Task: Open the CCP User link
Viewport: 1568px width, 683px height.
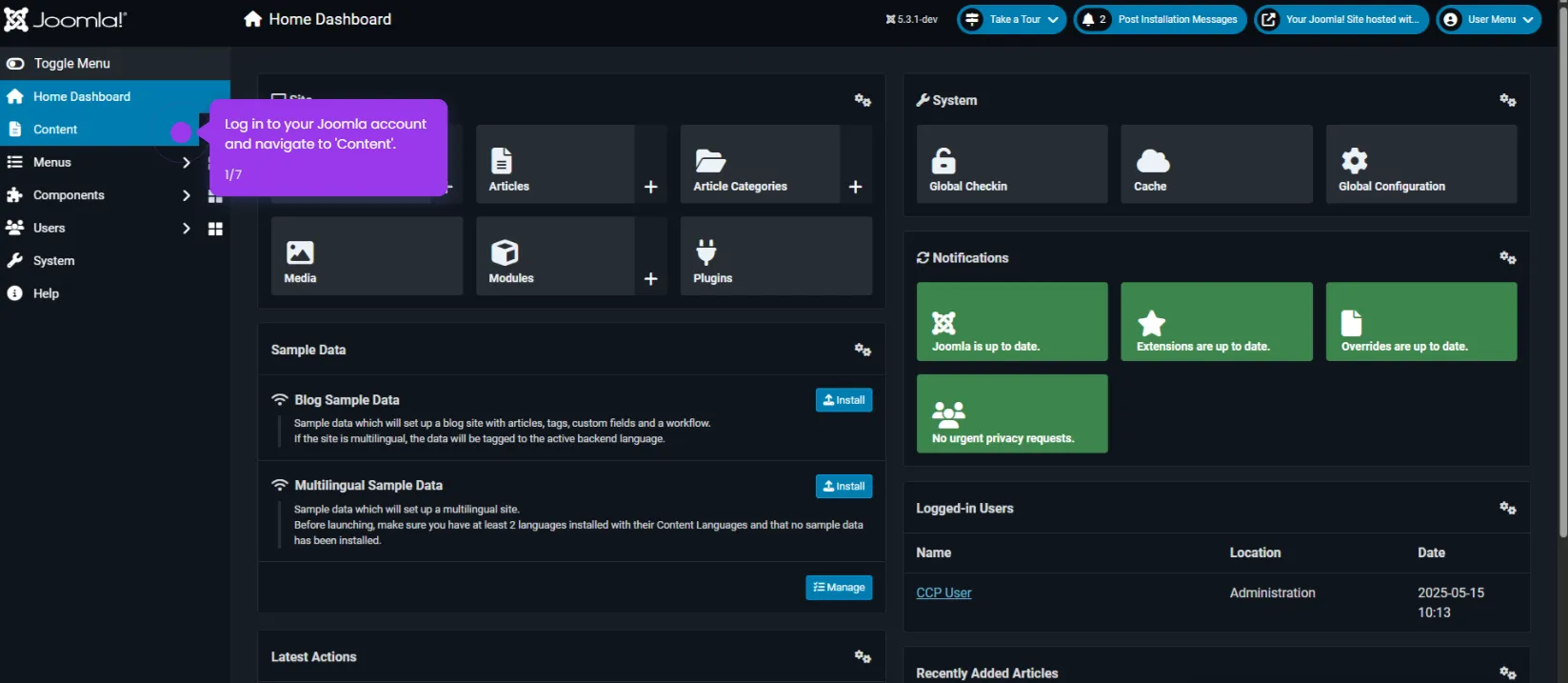Action: (x=943, y=593)
